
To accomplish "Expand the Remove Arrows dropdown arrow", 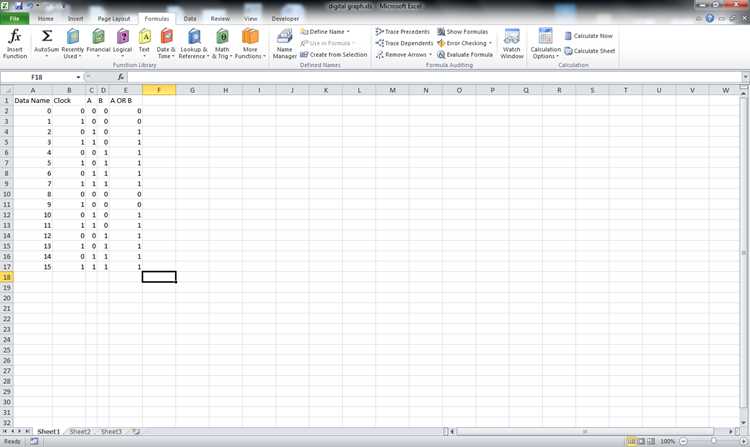I will (430, 55).
